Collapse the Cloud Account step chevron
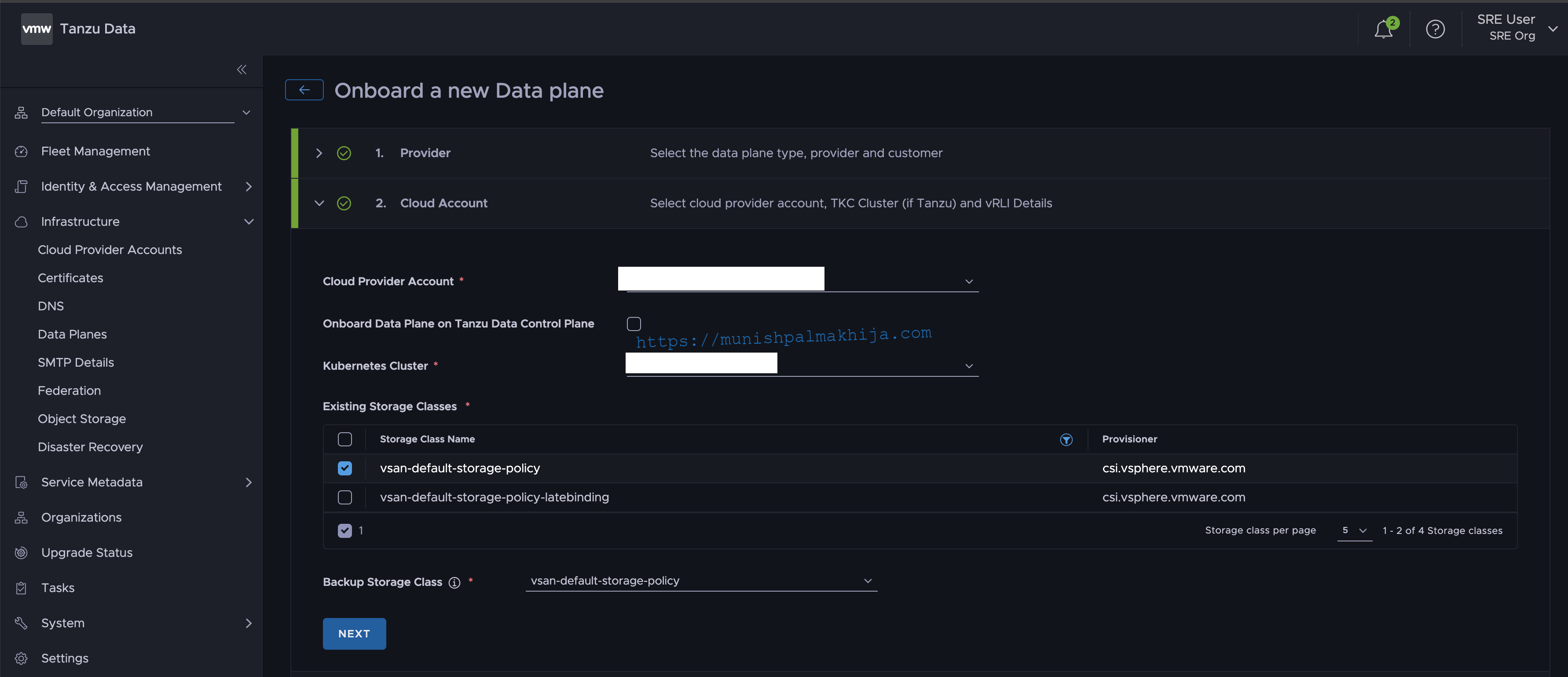The image size is (1568, 677). [x=319, y=203]
